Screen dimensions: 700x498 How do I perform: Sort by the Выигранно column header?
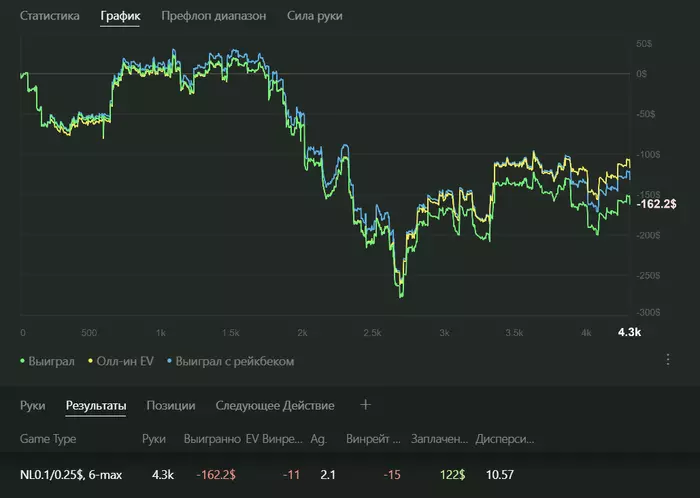coord(212,439)
